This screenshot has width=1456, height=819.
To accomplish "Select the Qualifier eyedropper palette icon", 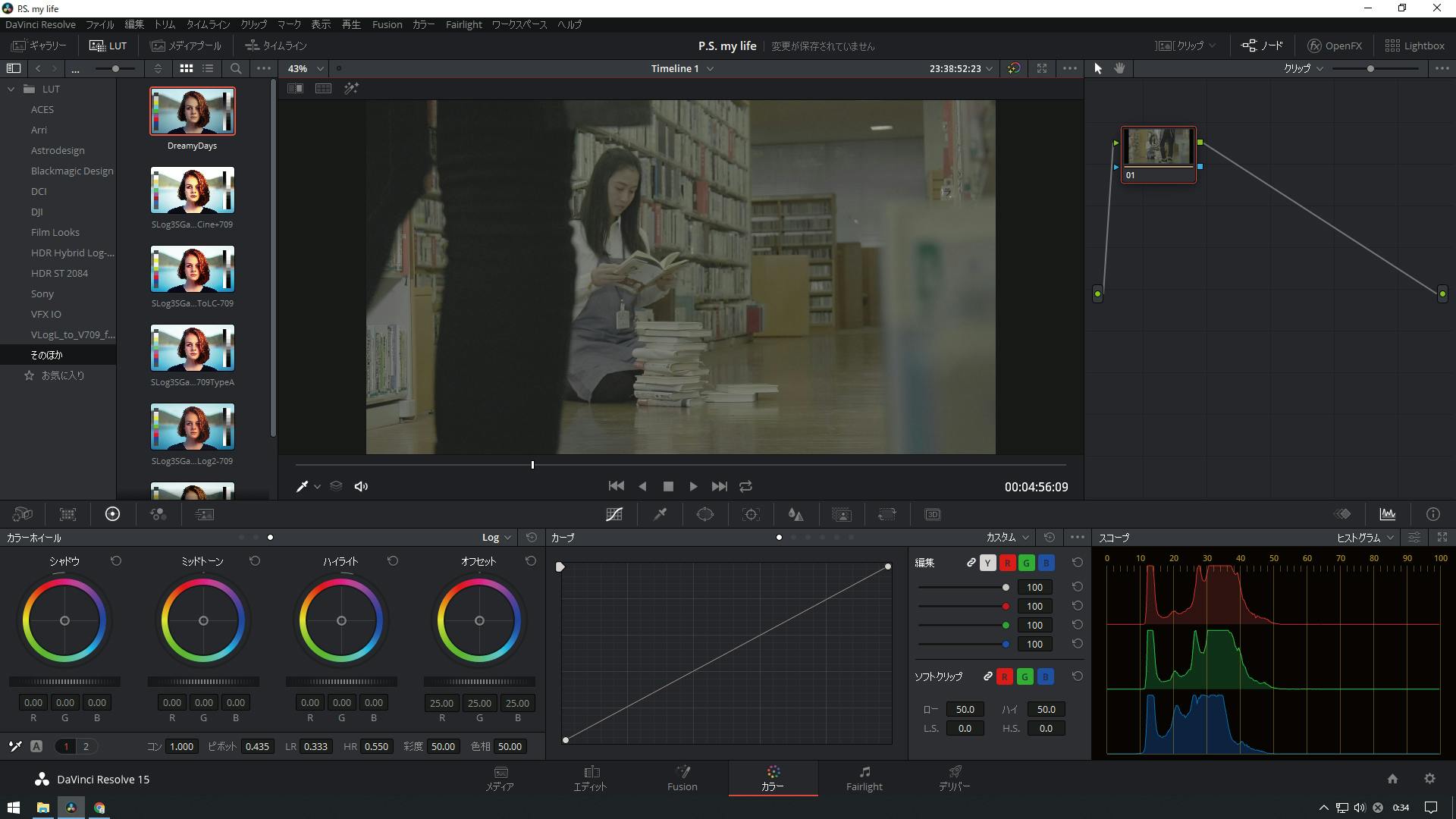I will click(x=660, y=514).
